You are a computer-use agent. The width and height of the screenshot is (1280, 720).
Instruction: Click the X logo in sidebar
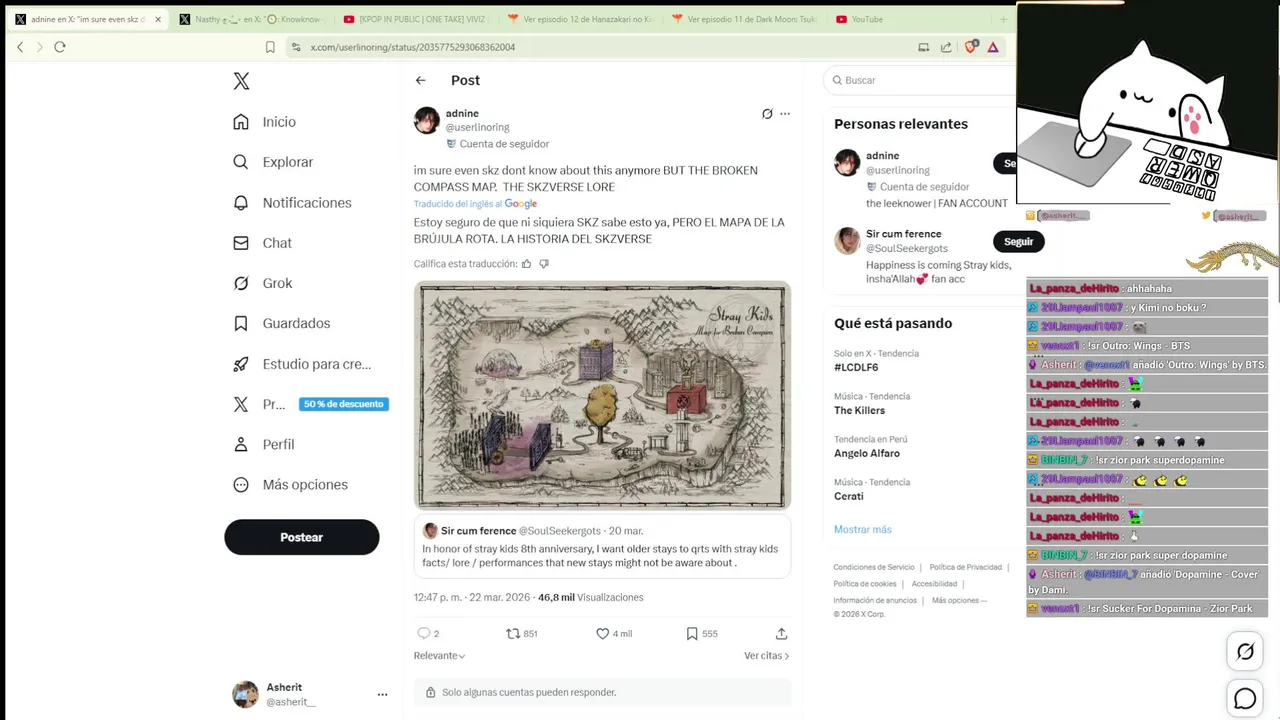pos(241,81)
